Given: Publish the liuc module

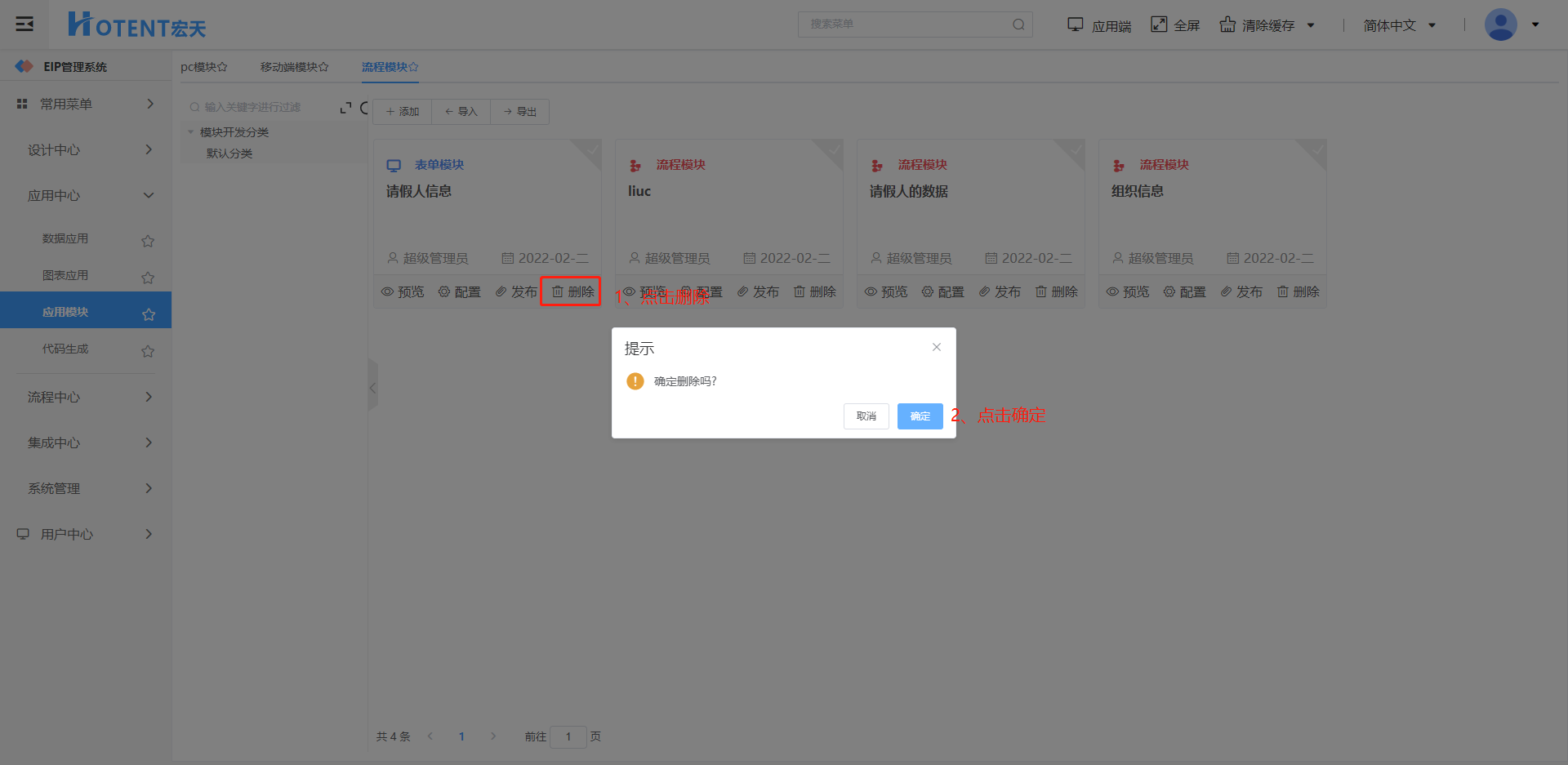Looking at the screenshot, I should (758, 291).
